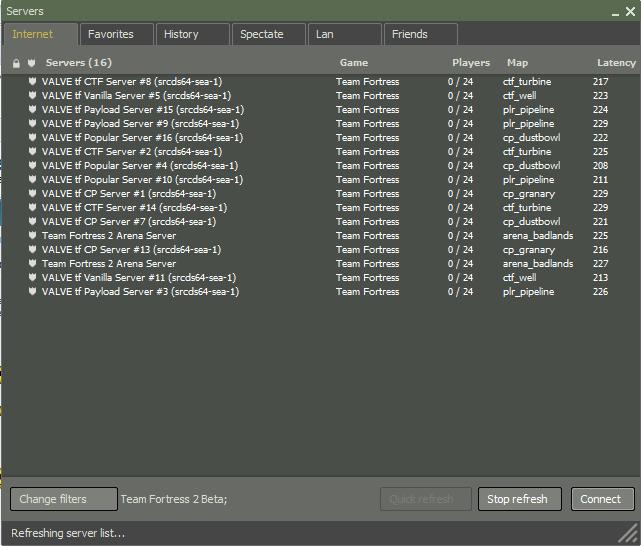This screenshot has height=546, width=641.
Task: Click shield icon beside Vanilla Server #11
Action: pos(32,277)
